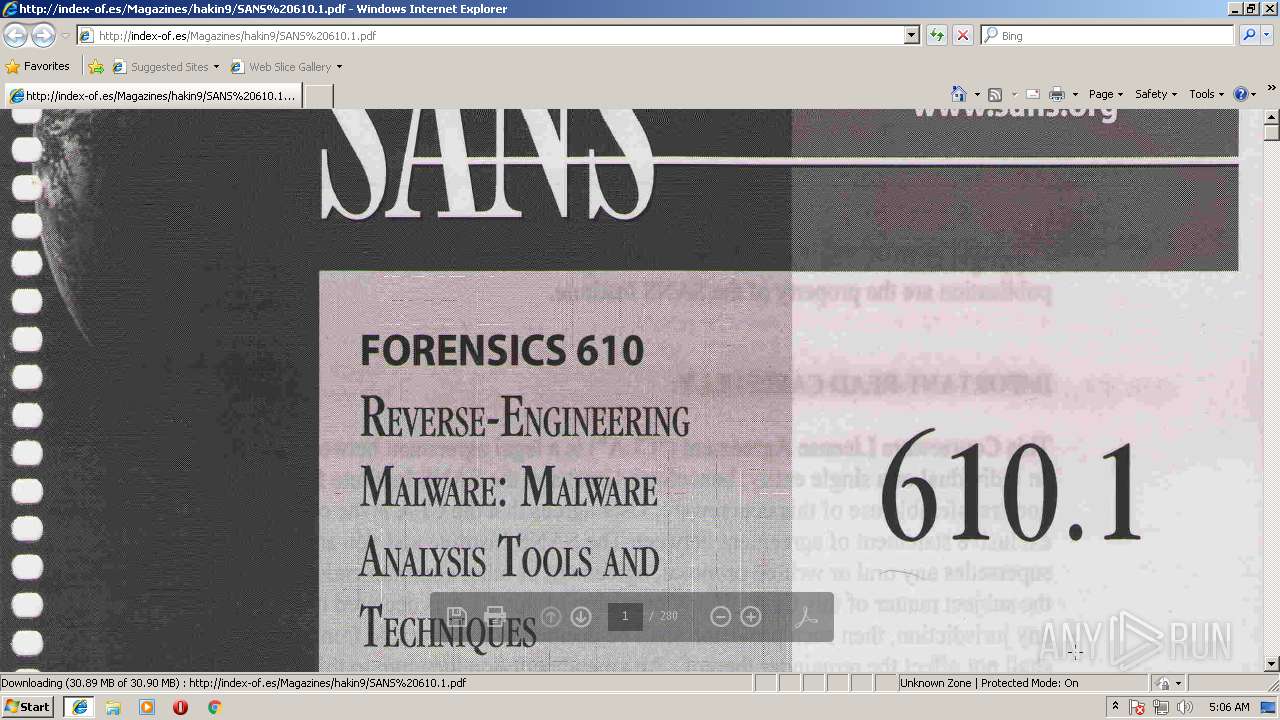This screenshot has height=720, width=1280.
Task: Go to previous PDF page arrow
Action: tap(550, 616)
